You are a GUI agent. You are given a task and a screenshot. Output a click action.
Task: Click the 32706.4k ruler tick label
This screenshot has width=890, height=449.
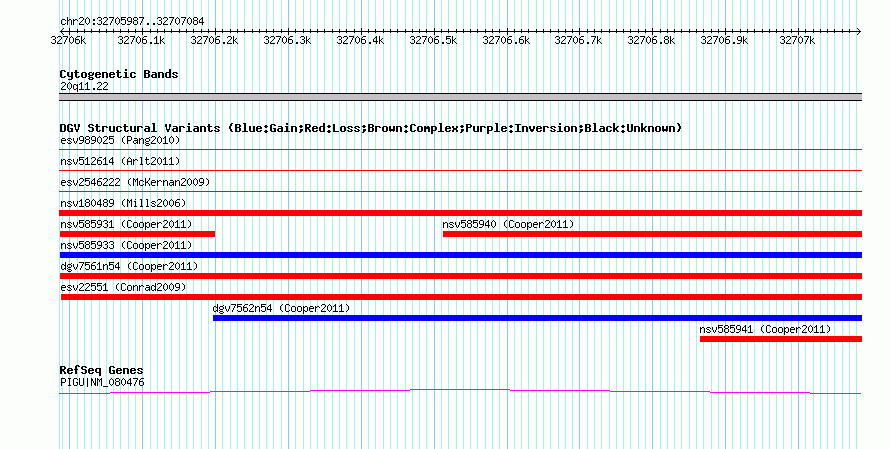tap(360, 40)
